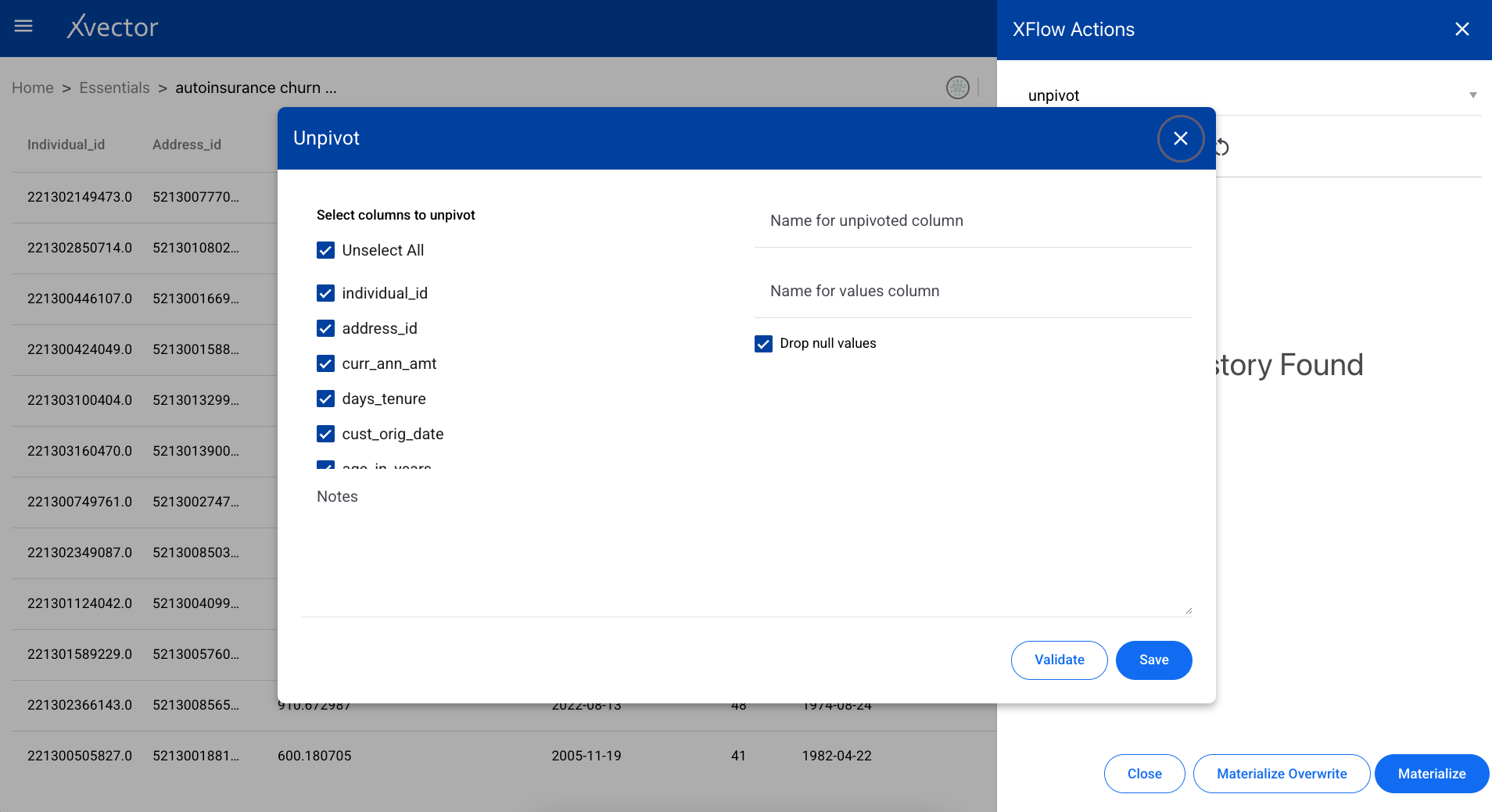The width and height of the screenshot is (1492, 812).
Task: Select cell 221300749761.0
Action: pyautogui.click(x=80, y=502)
